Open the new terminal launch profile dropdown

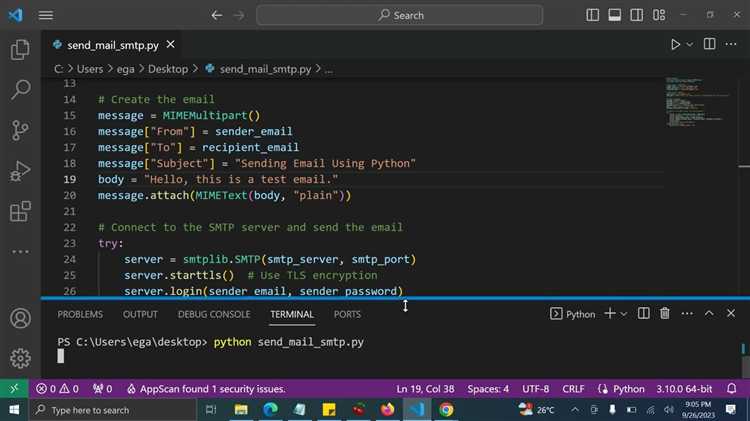tap(624, 314)
